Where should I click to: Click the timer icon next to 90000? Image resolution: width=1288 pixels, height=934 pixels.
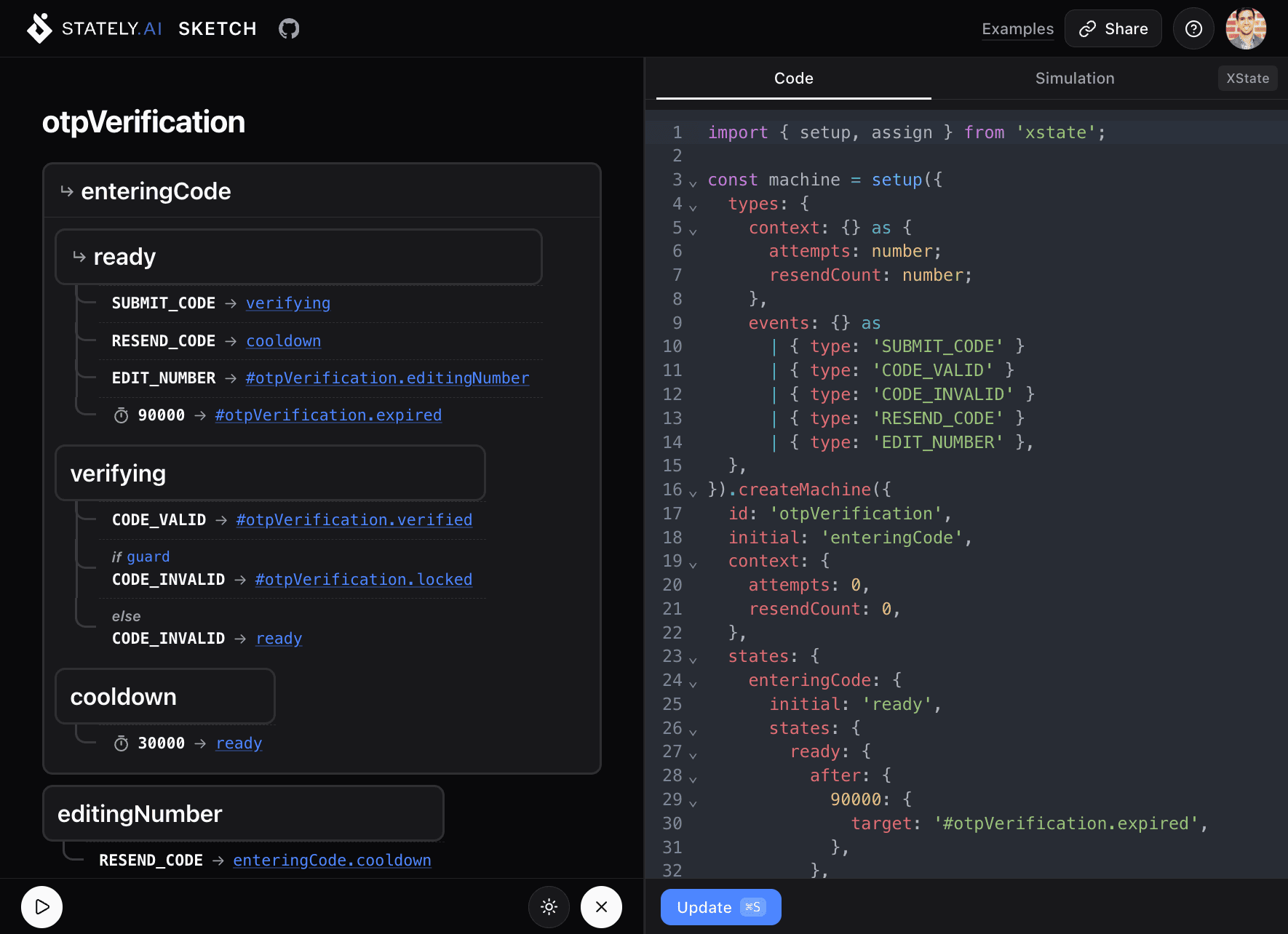122,415
